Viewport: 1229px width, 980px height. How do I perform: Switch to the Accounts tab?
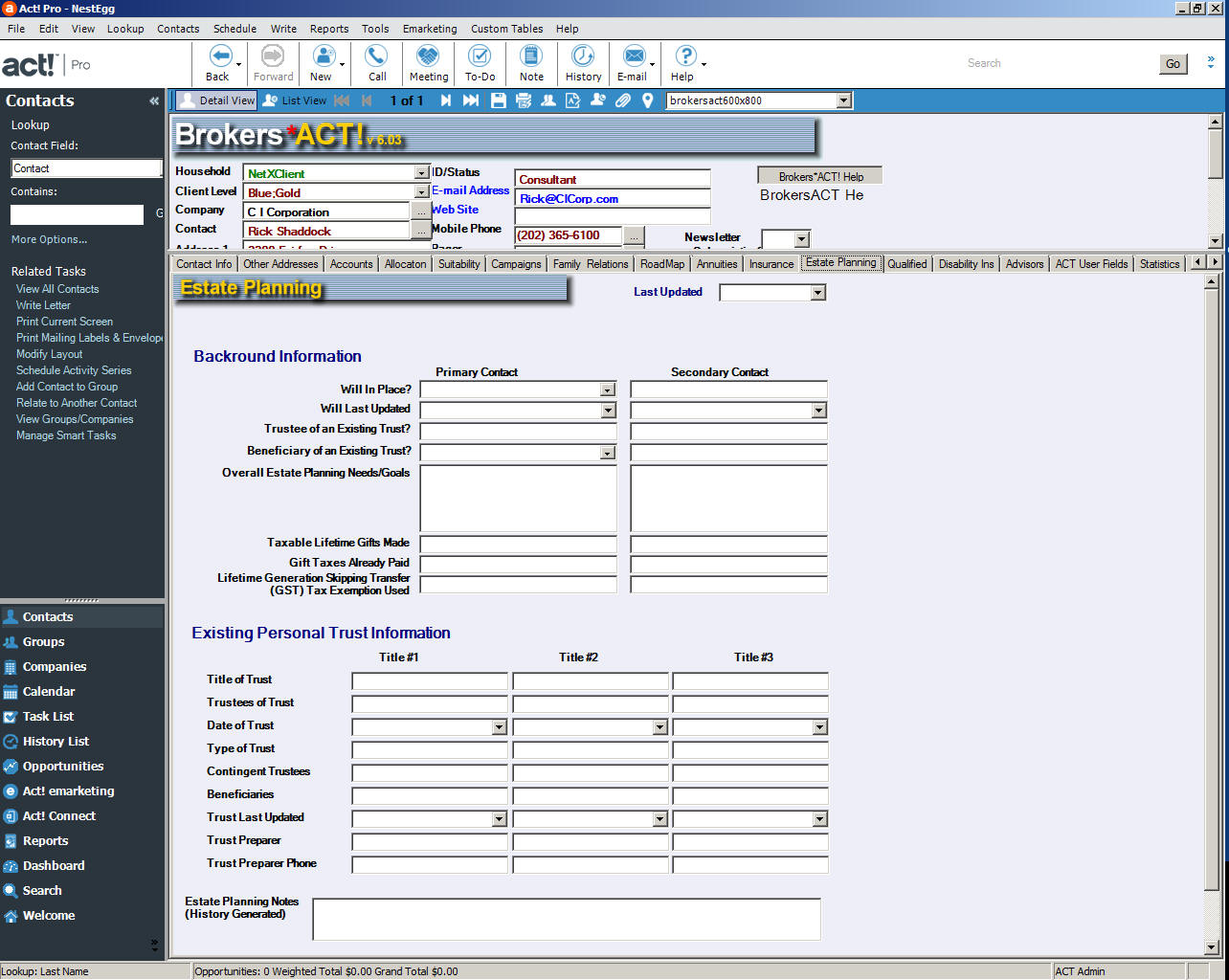click(x=351, y=264)
